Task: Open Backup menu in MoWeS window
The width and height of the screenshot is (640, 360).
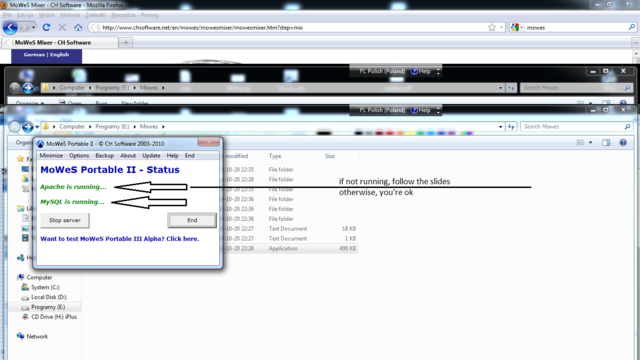Action: pos(104,156)
